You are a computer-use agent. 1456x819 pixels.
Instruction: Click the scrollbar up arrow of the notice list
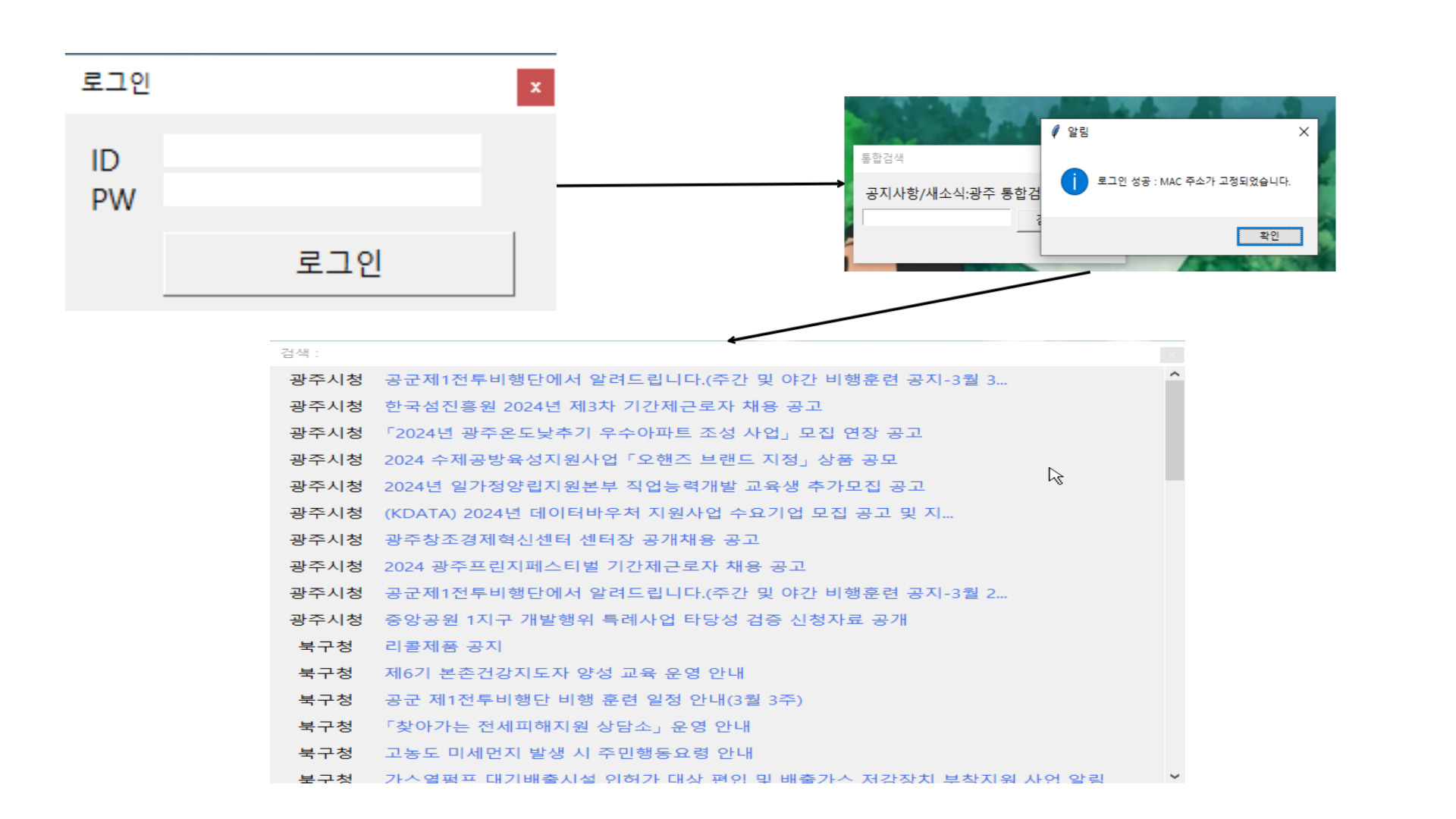tap(1174, 373)
